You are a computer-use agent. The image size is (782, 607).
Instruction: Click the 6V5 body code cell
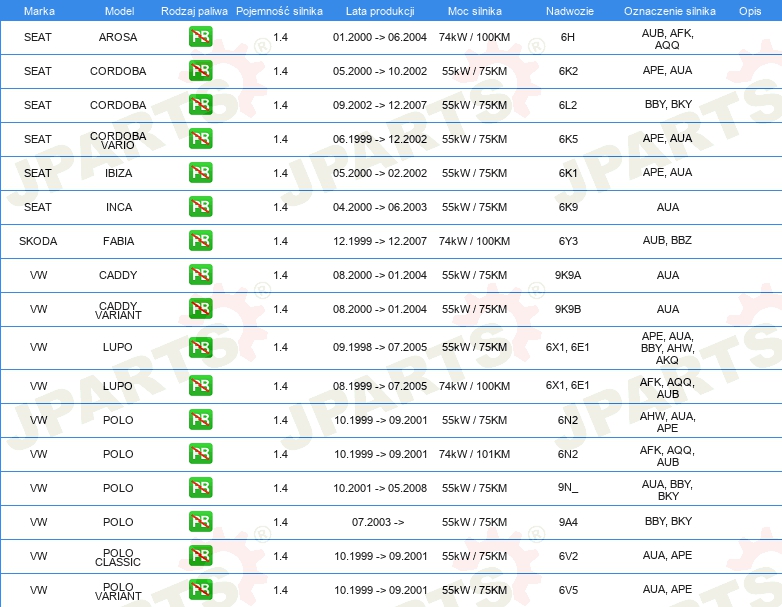point(568,590)
